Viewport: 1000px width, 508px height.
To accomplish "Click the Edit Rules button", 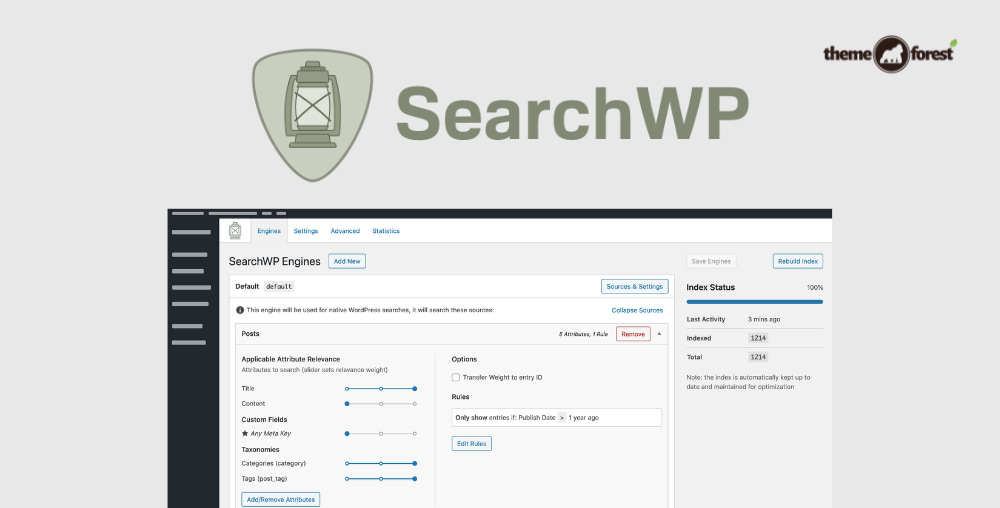I will [x=471, y=443].
